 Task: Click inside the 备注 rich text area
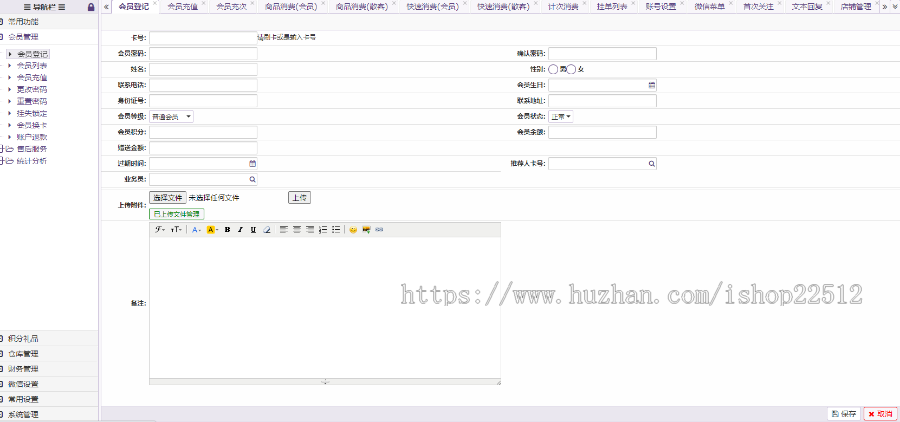[325, 307]
